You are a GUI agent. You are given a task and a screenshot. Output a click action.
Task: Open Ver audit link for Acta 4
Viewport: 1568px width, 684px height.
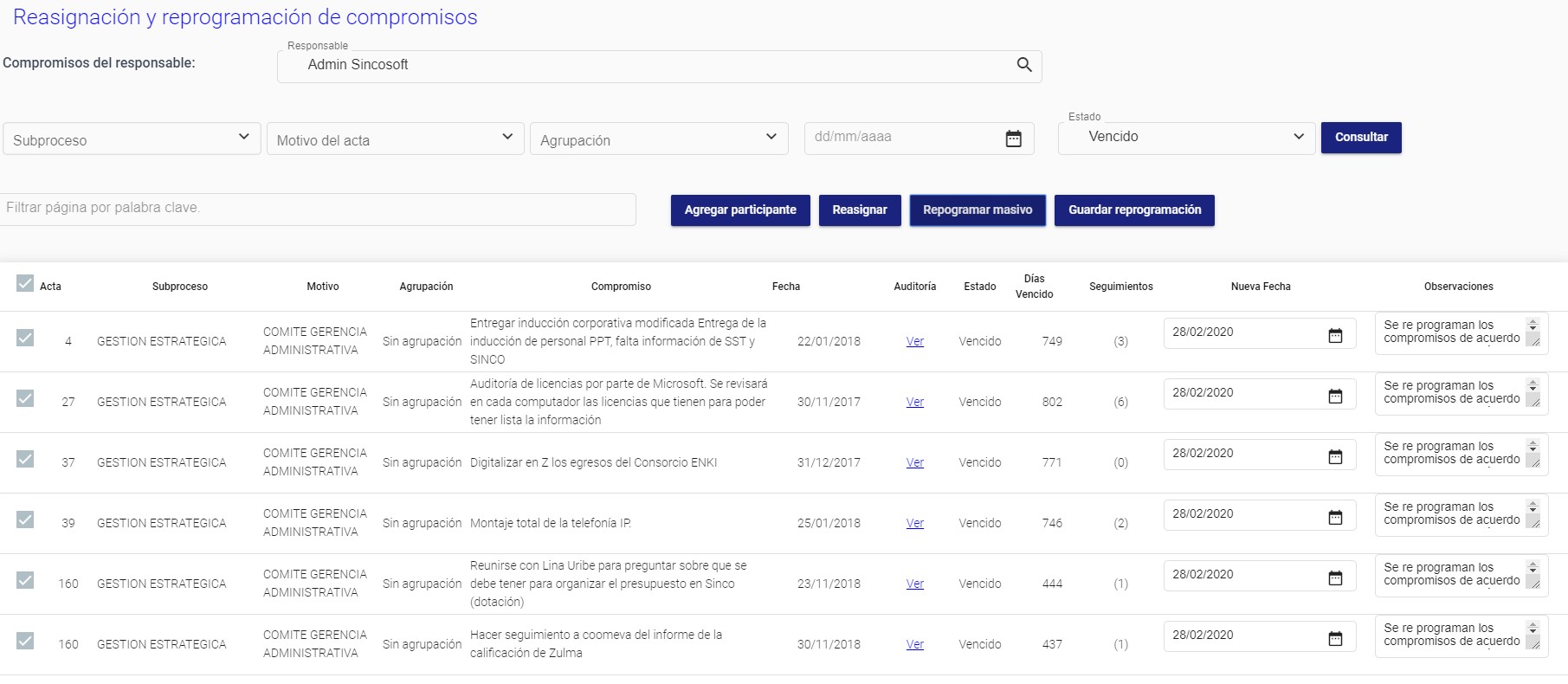click(915, 341)
